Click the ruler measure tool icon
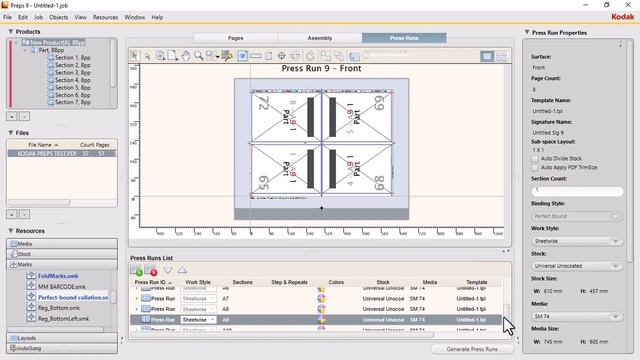The height and width of the screenshot is (360, 640). click(256, 56)
